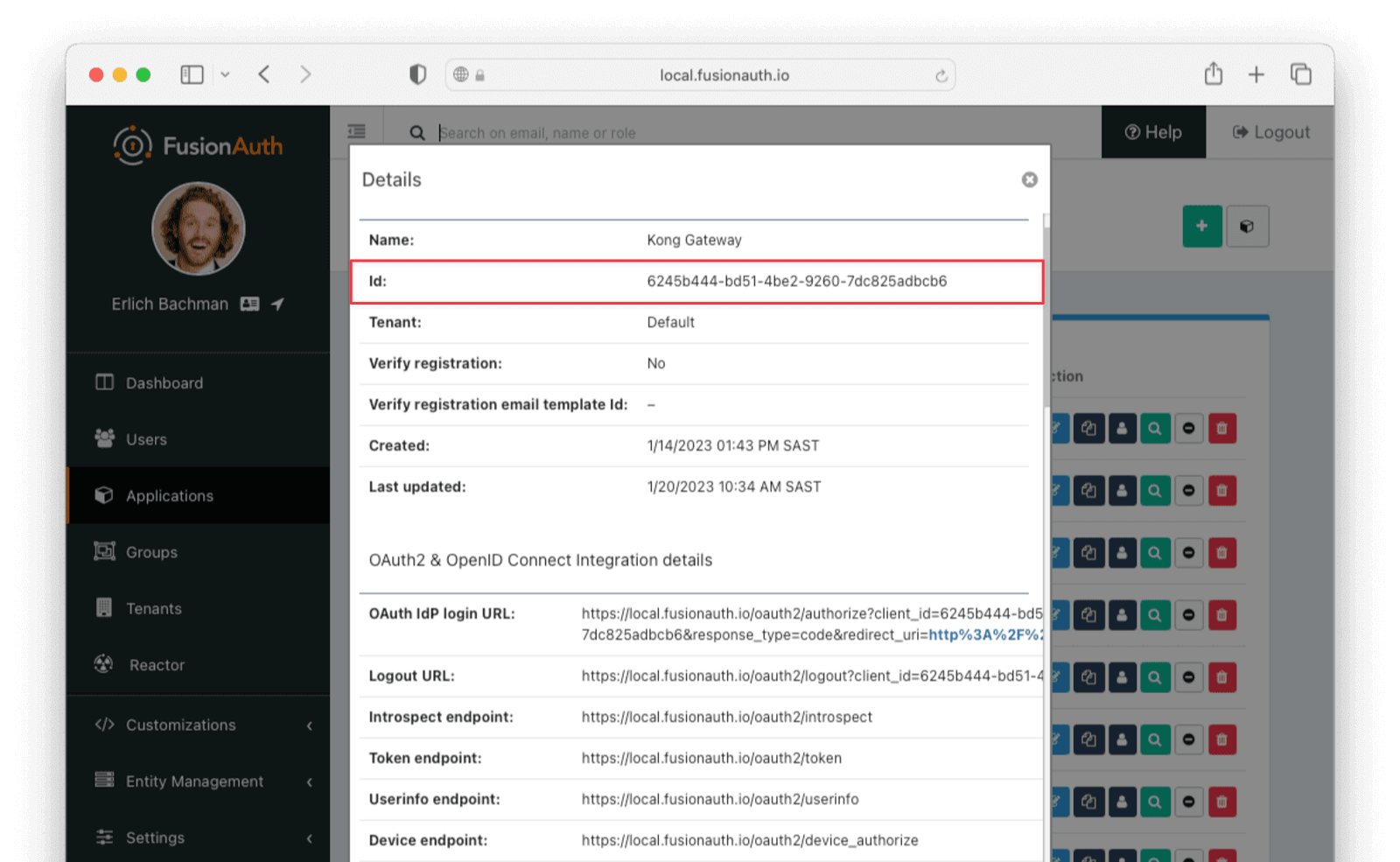Click the Details dialog vertical scrollbar
The image size is (1400, 862).
coord(1046,315)
